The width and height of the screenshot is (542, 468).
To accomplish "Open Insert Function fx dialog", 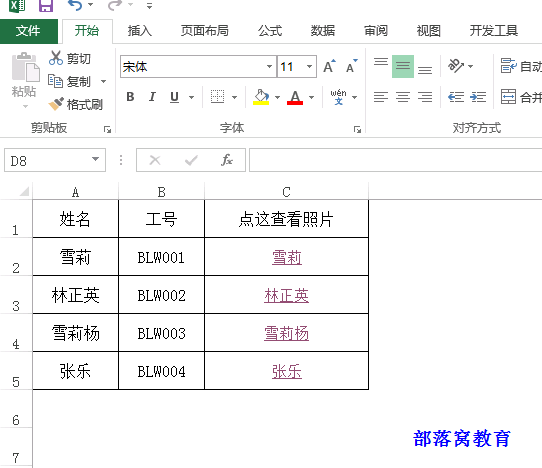I will pyautogui.click(x=227, y=160).
